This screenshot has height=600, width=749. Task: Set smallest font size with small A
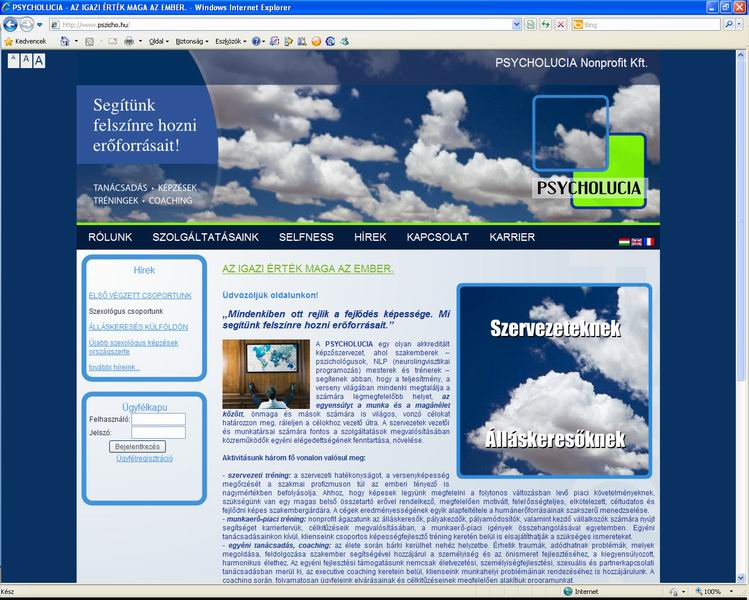(13, 61)
